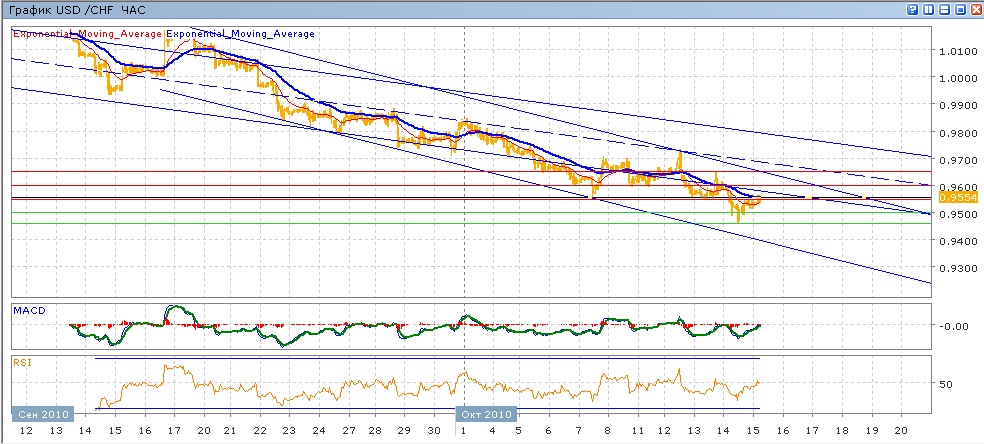This screenshot has height=444, width=984.
Task: Maximize the chart window
Action: (x=958, y=9)
